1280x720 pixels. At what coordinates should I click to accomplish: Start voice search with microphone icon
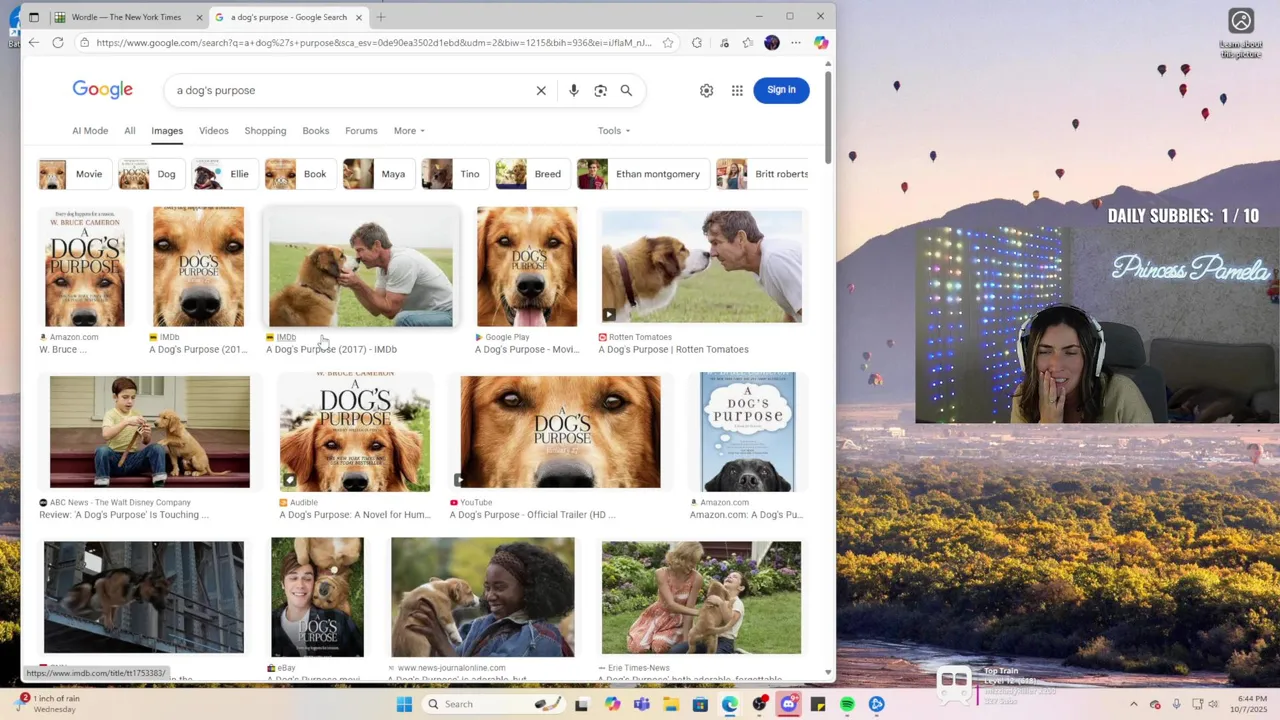point(574,90)
